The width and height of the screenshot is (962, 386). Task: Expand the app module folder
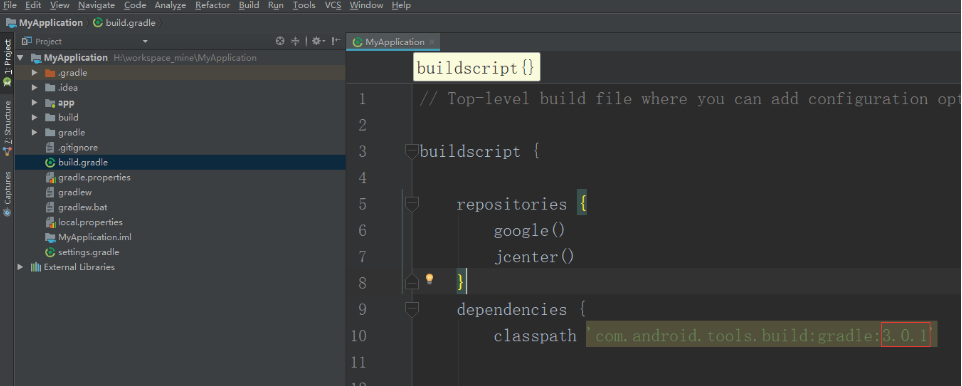pos(35,103)
